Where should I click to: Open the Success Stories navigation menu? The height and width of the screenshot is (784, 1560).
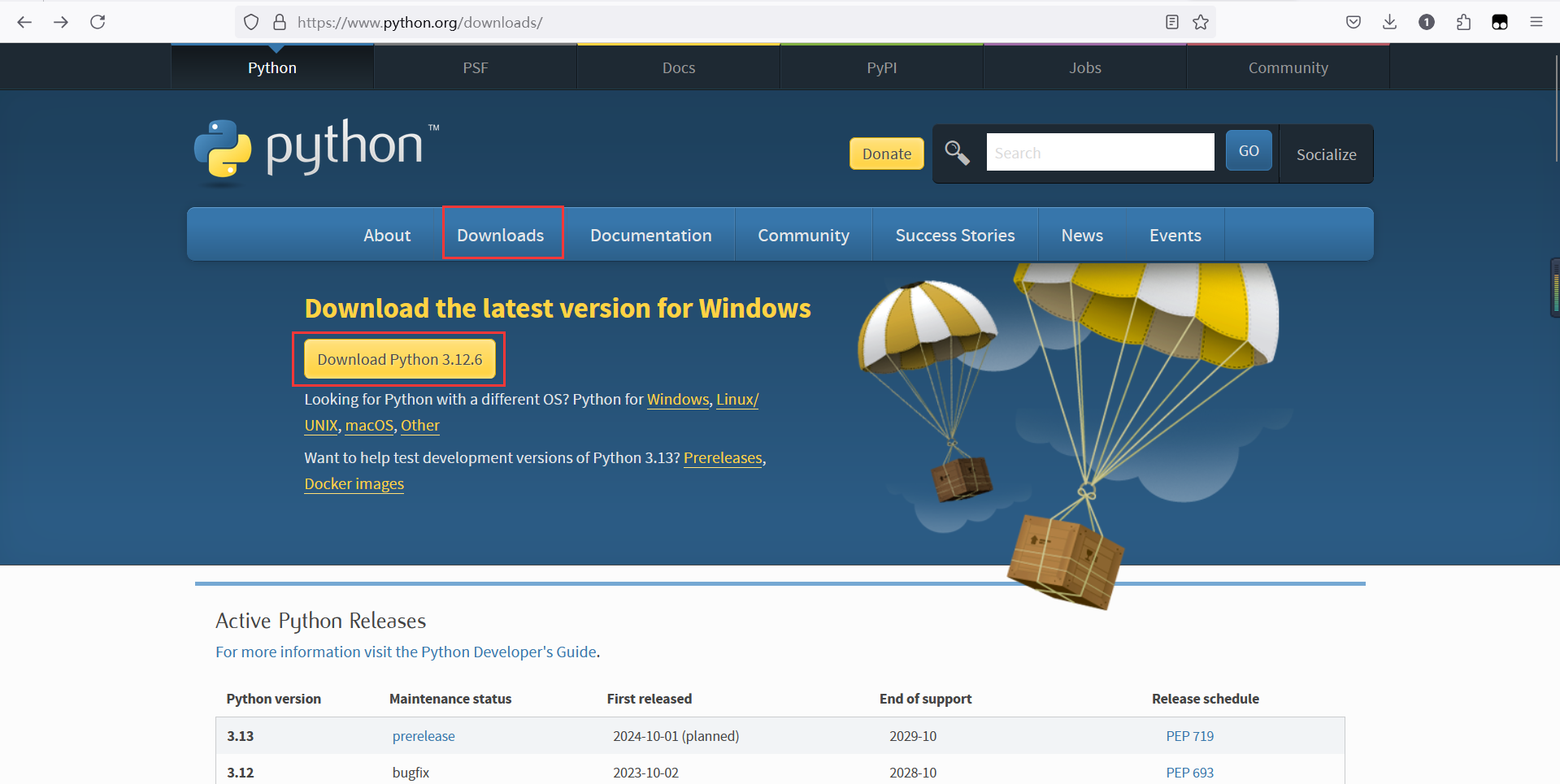click(x=955, y=235)
